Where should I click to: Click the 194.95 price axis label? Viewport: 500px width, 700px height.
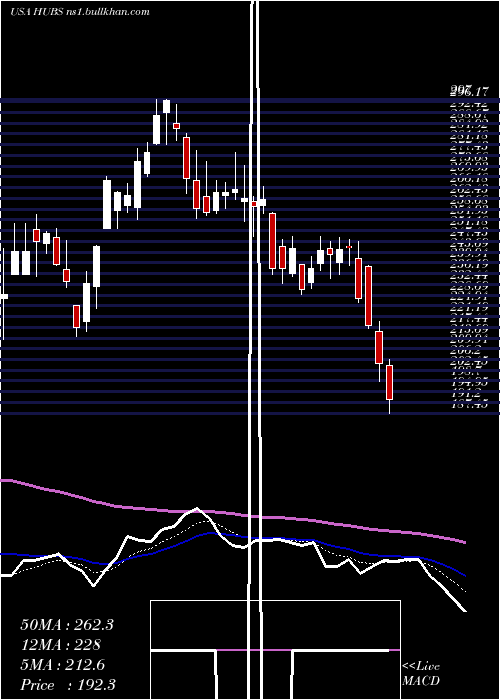click(468, 382)
